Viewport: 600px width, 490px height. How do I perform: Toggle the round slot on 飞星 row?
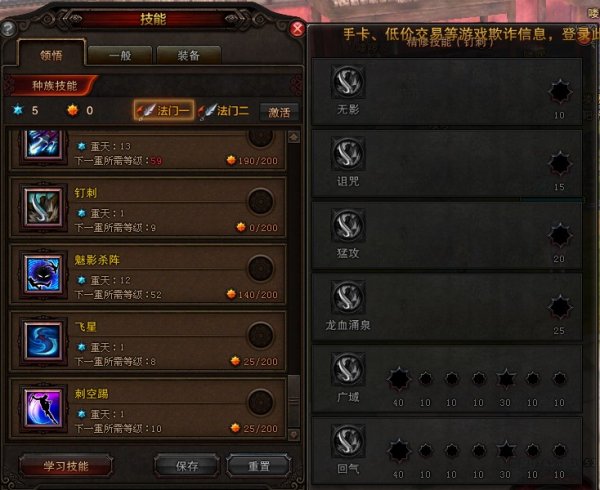[x=261, y=335]
